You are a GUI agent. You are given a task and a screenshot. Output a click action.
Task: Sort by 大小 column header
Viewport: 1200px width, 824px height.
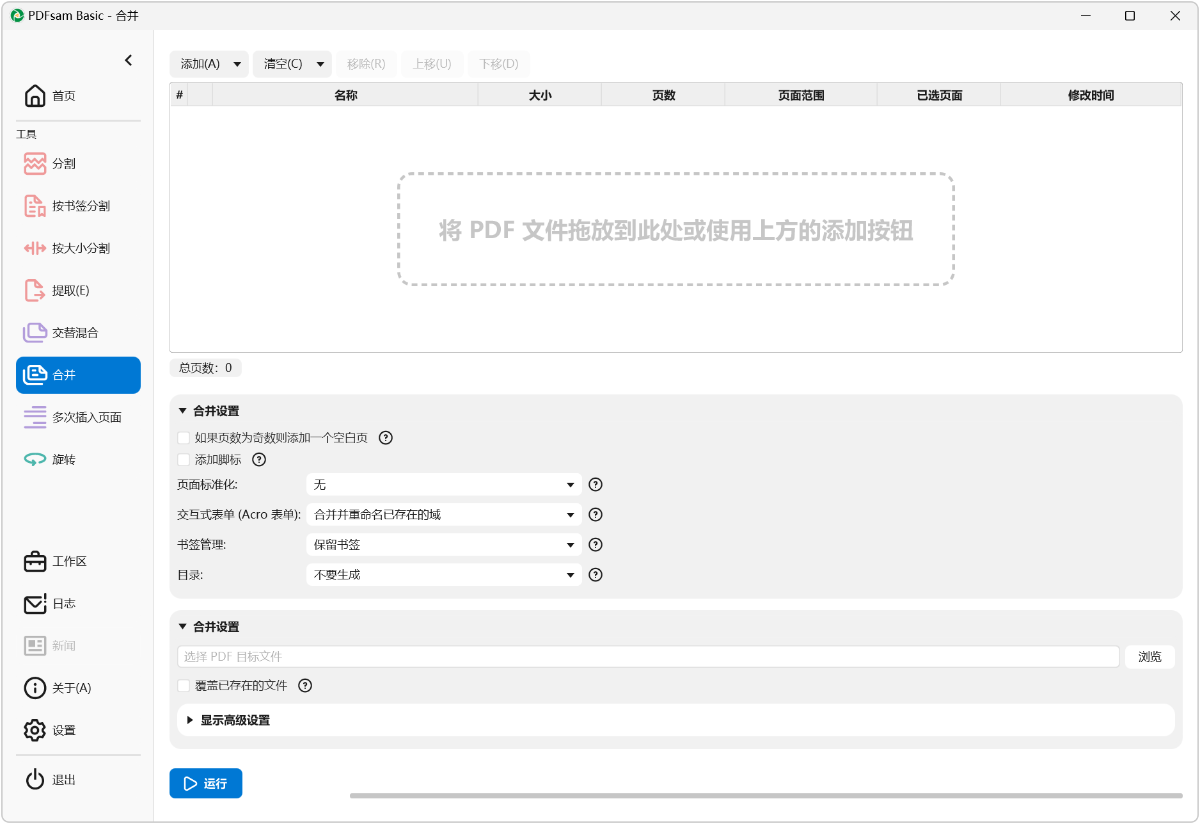[x=540, y=95]
